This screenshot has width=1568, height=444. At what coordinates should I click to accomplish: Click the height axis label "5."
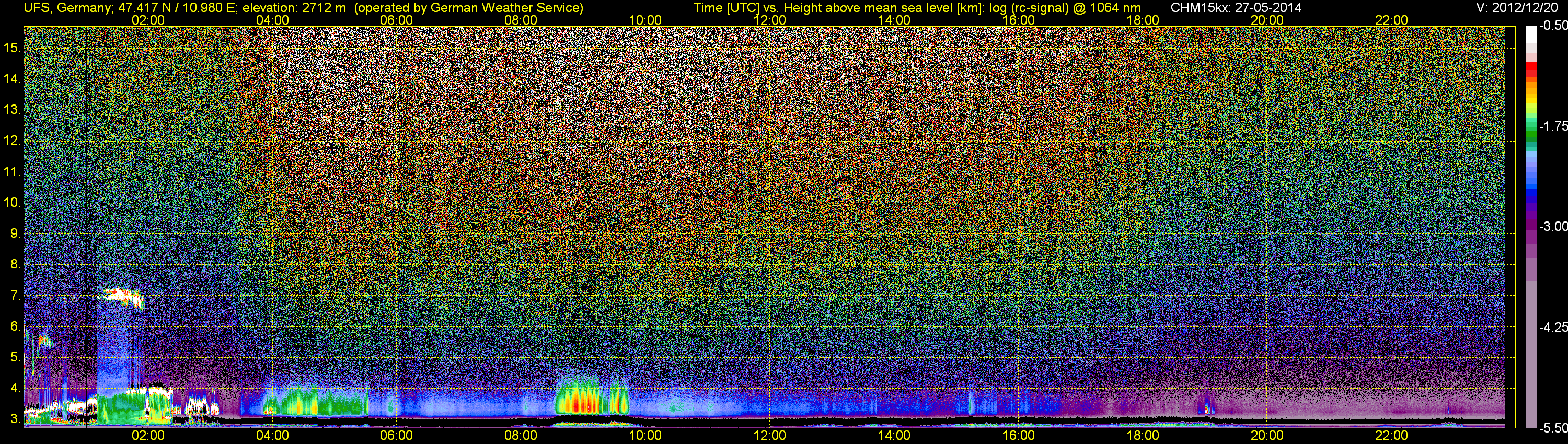pos(15,357)
